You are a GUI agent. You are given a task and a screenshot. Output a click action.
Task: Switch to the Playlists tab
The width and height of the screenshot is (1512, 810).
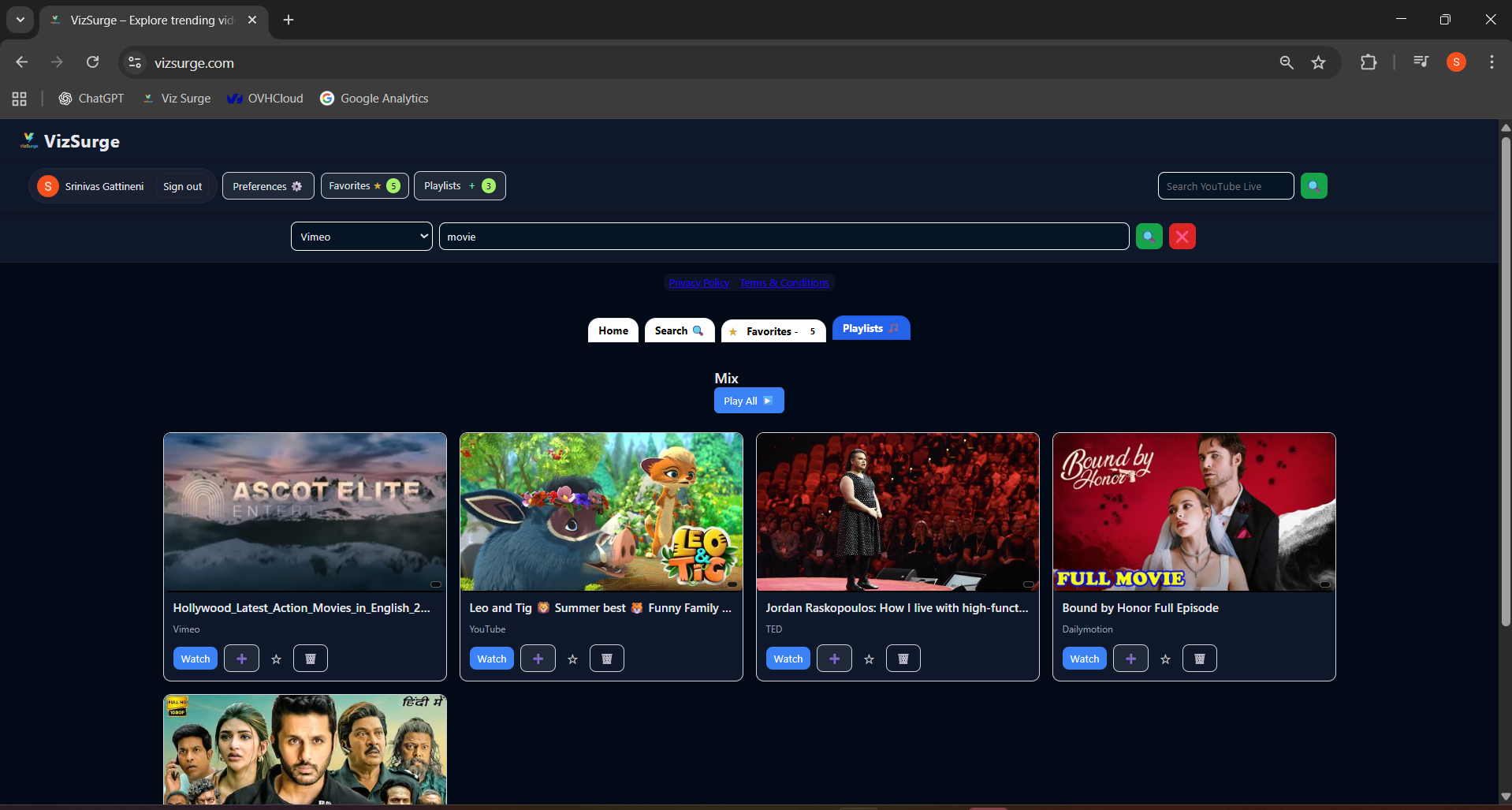[870, 328]
